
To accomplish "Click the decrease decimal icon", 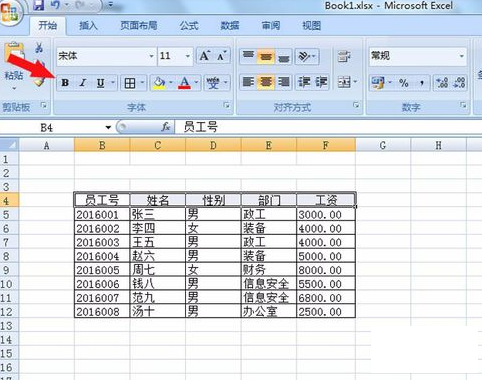I will tap(459, 83).
